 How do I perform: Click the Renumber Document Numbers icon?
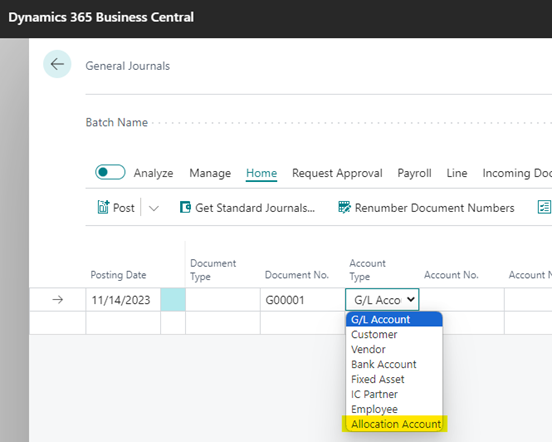[344, 207]
